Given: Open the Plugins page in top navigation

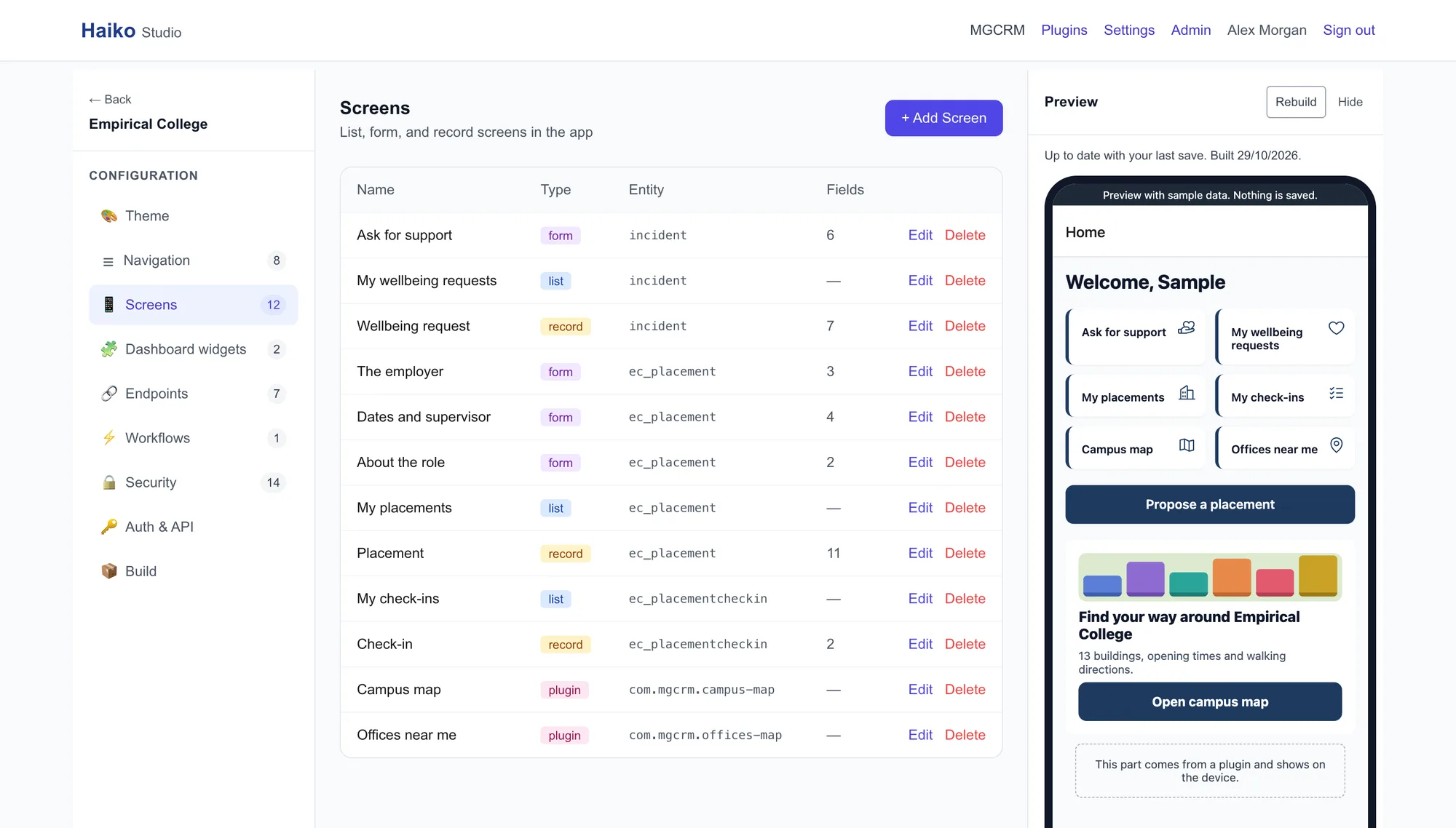Looking at the screenshot, I should pyautogui.click(x=1064, y=31).
